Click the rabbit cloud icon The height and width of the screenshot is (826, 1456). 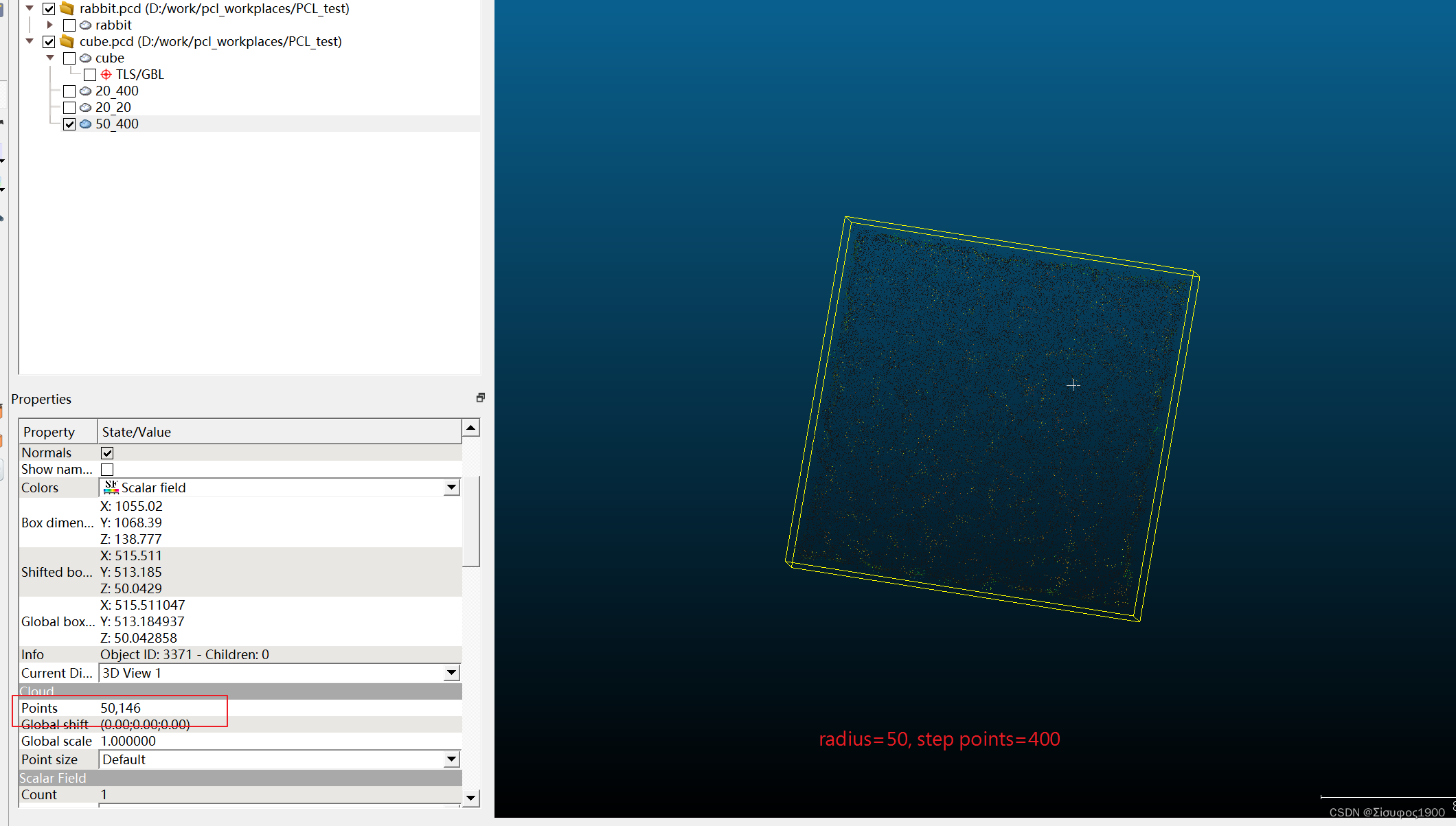[86, 25]
